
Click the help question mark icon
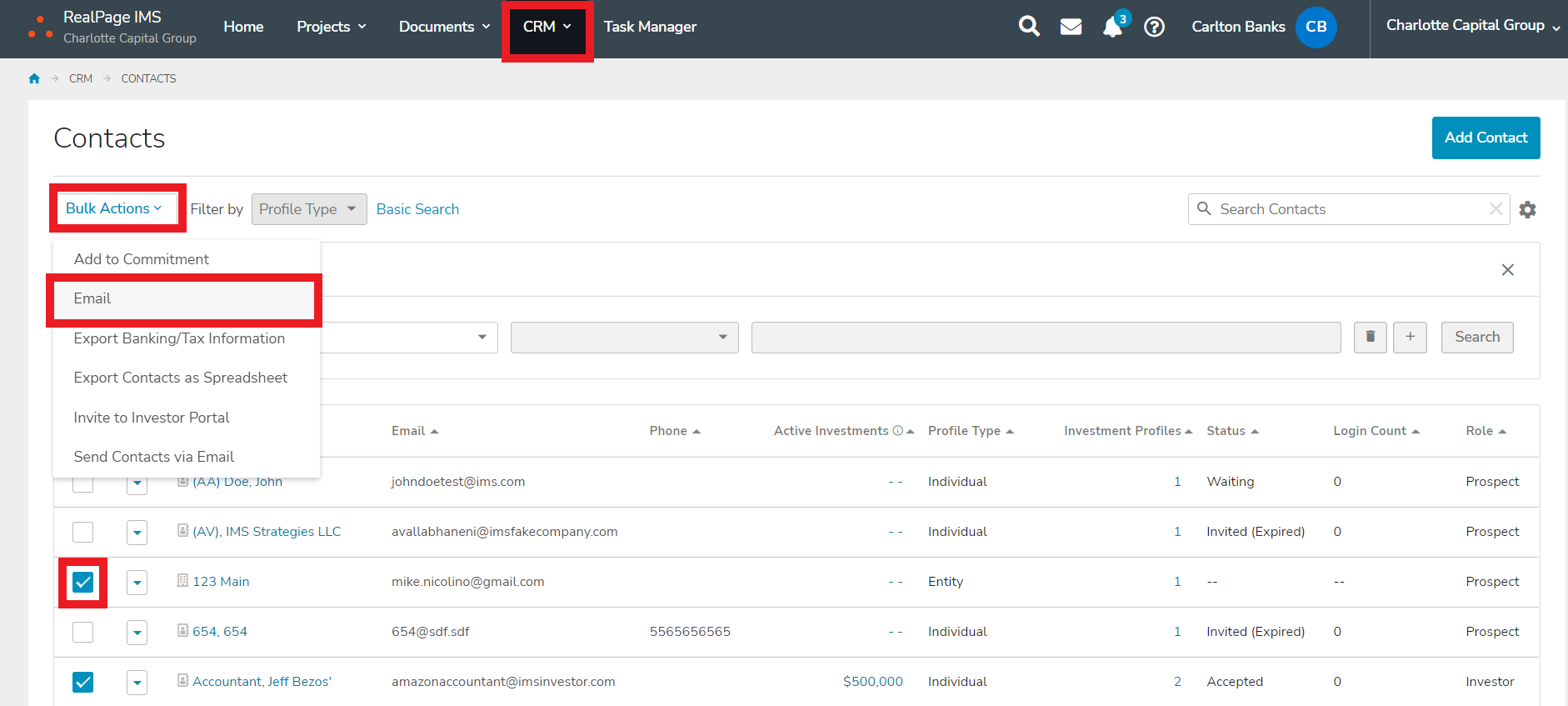pos(1154,27)
